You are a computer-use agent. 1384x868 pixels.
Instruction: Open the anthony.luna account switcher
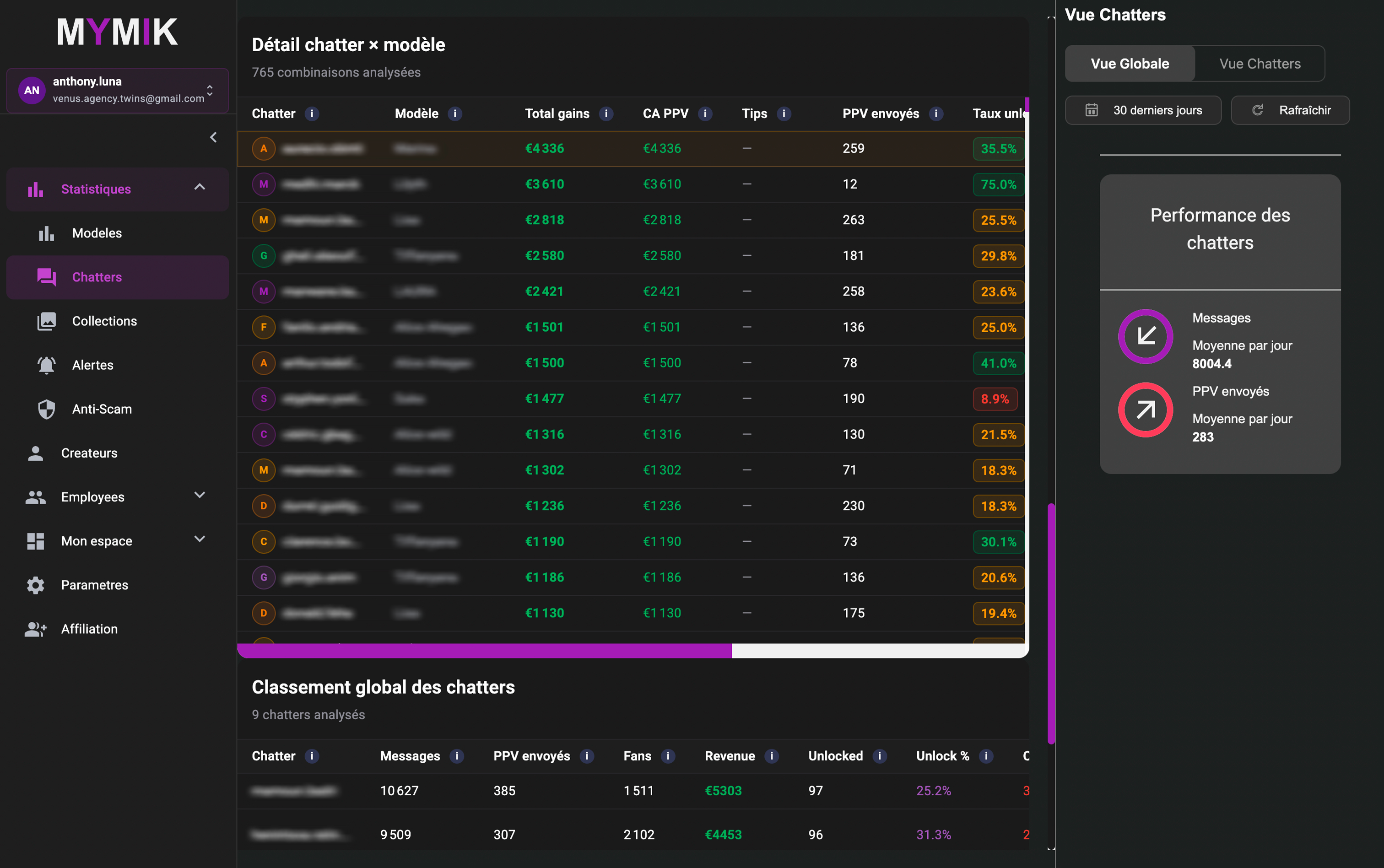(118, 90)
